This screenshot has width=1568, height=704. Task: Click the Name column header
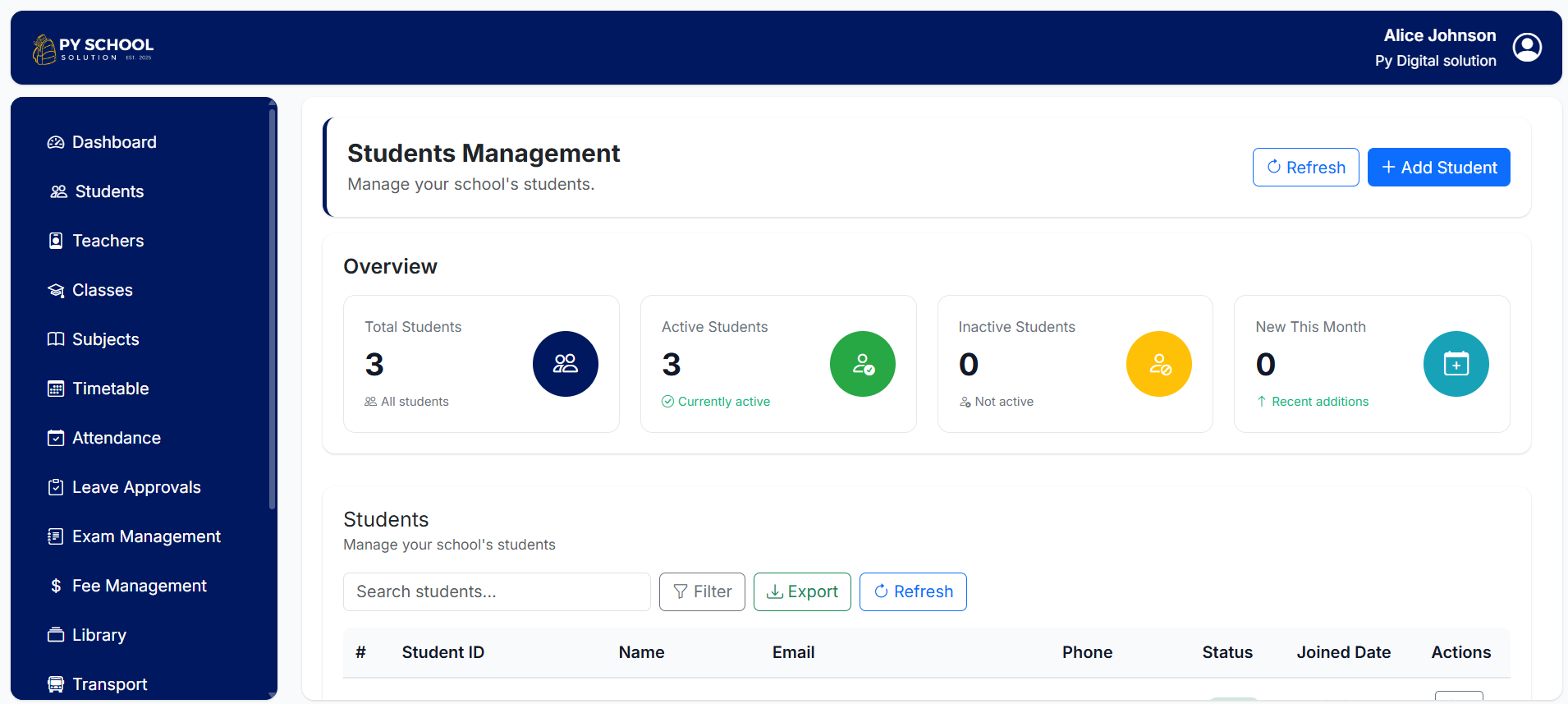click(x=642, y=652)
